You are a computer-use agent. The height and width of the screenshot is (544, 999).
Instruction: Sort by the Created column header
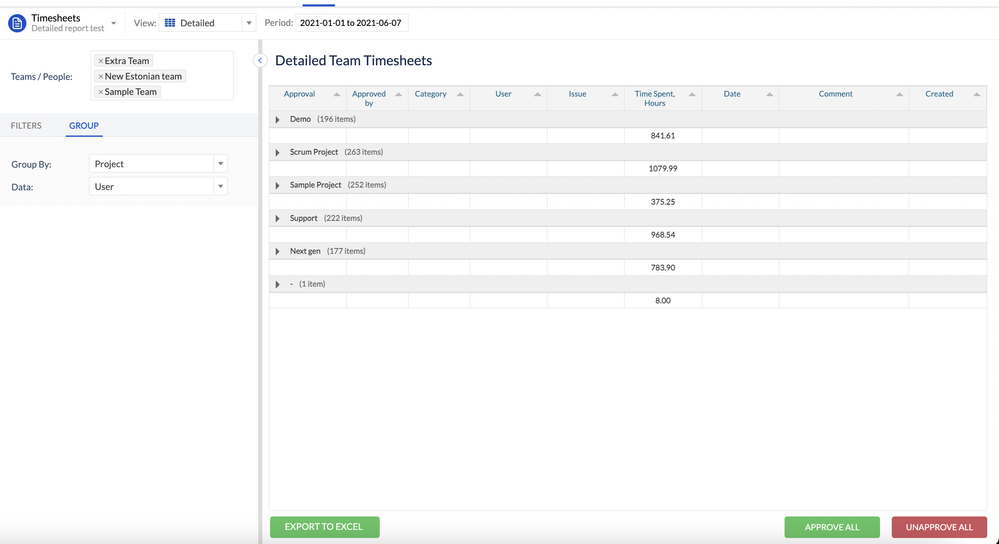click(939, 94)
